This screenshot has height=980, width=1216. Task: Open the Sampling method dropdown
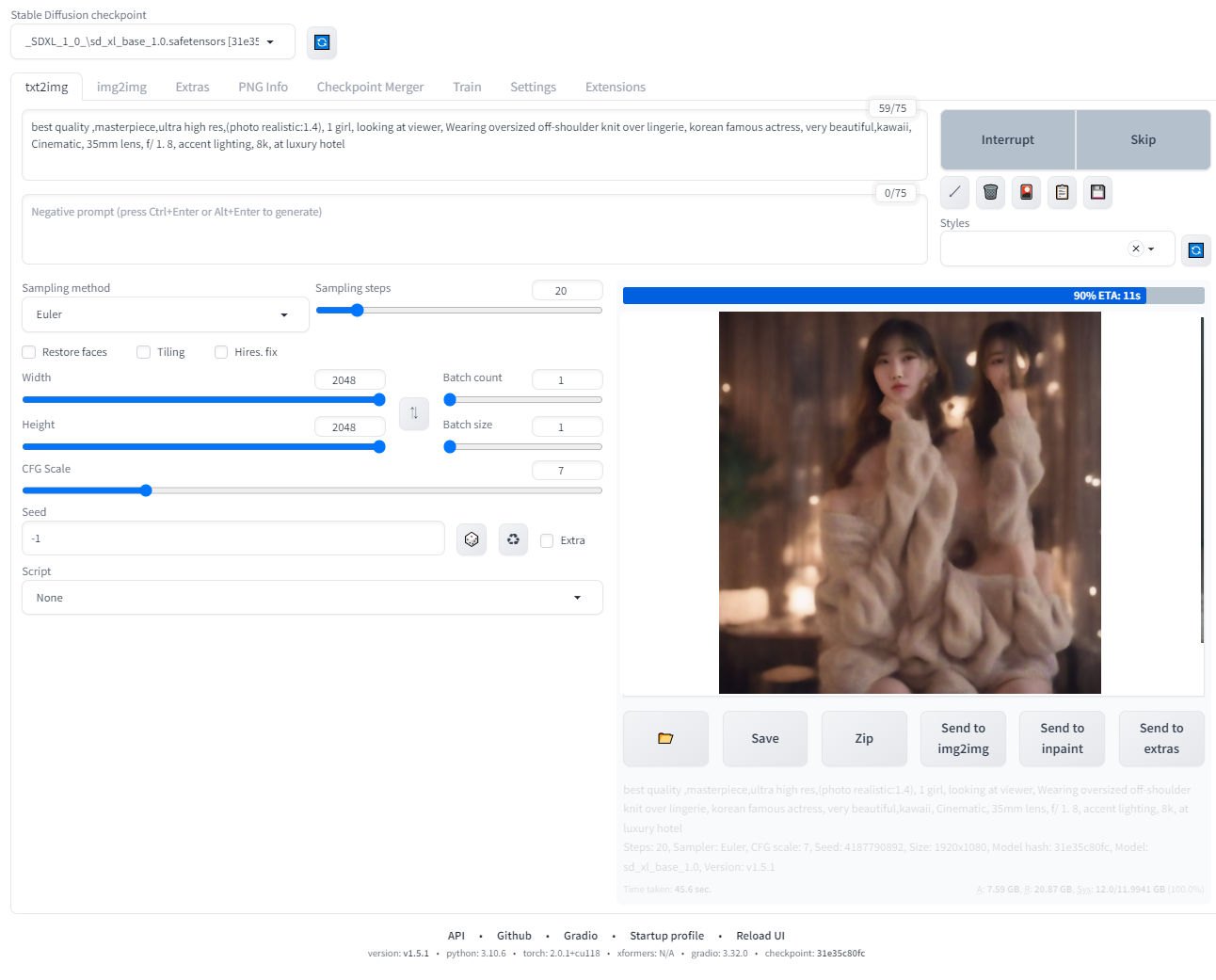click(165, 315)
